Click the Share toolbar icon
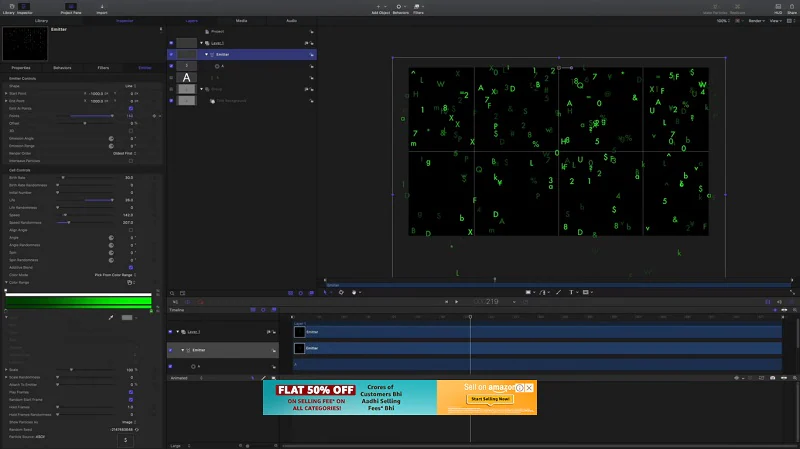This screenshot has height=449, width=800. [x=792, y=9]
